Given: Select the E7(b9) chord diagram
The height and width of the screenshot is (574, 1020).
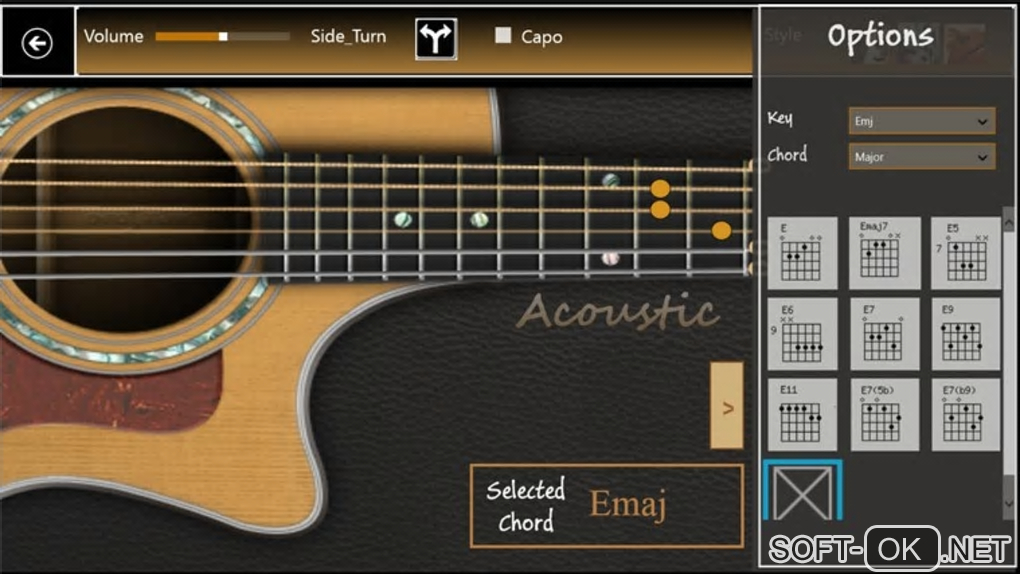Looking at the screenshot, I should tap(965, 415).
